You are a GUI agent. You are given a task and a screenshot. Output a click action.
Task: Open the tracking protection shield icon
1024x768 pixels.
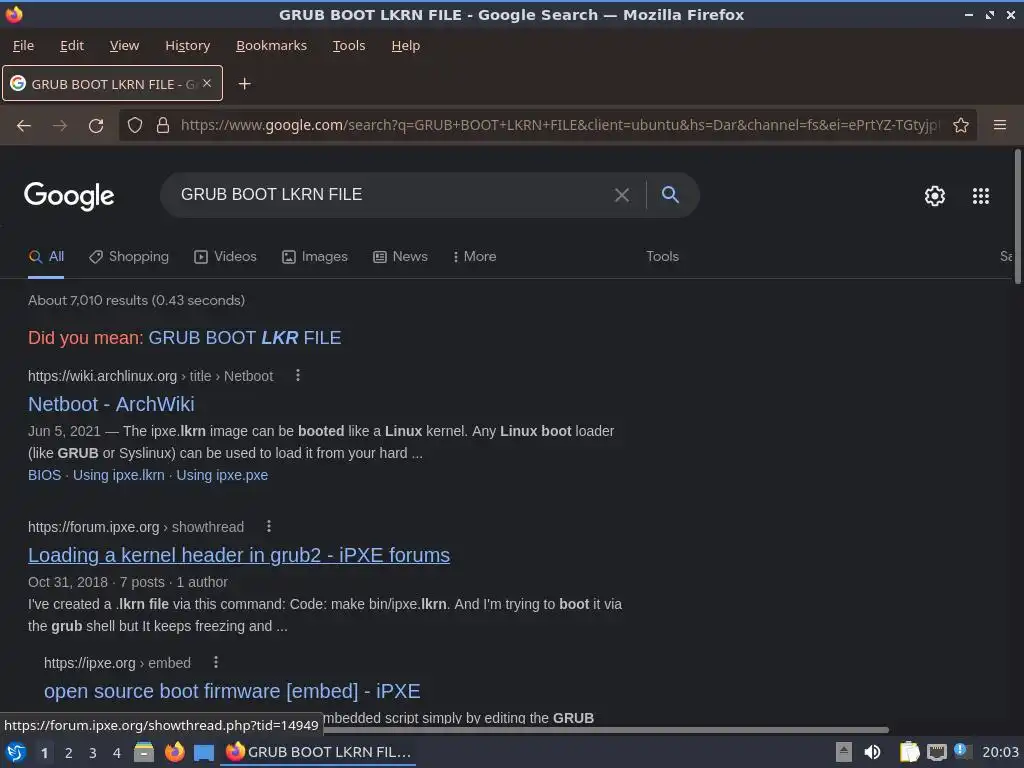tap(135, 125)
